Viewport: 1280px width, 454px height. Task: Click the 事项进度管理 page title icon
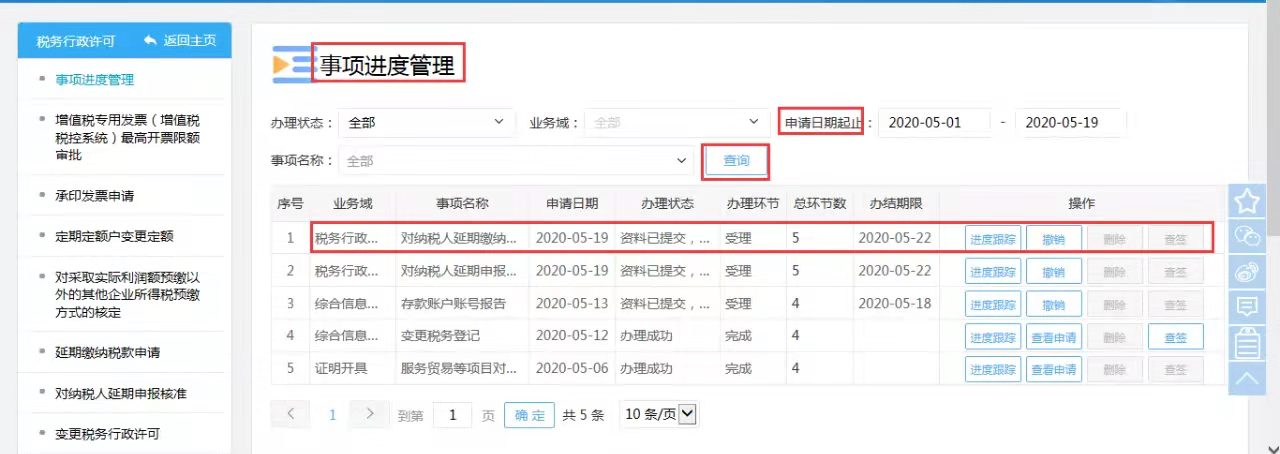(293, 65)
